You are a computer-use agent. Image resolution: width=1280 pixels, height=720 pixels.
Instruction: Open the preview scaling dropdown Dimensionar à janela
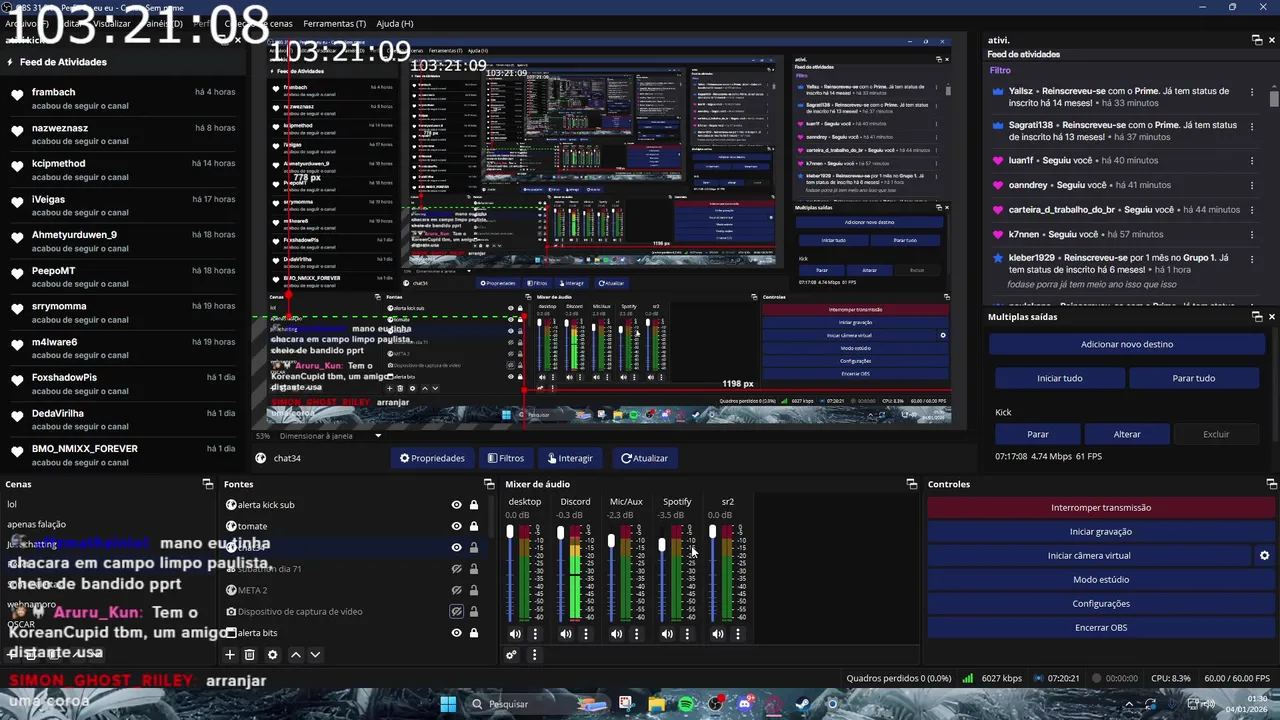click(331, 436)
